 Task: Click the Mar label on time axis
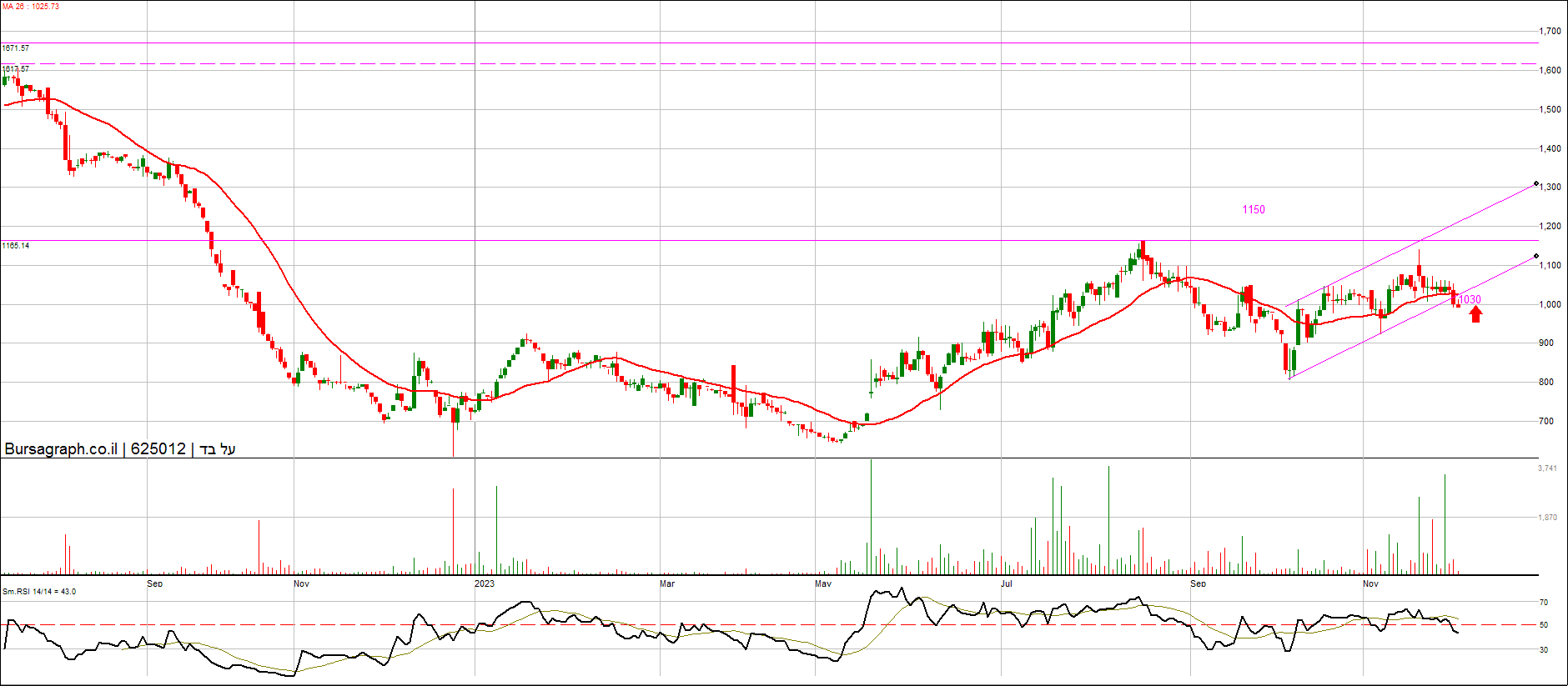pyautogui.click(x=667, y=583)
